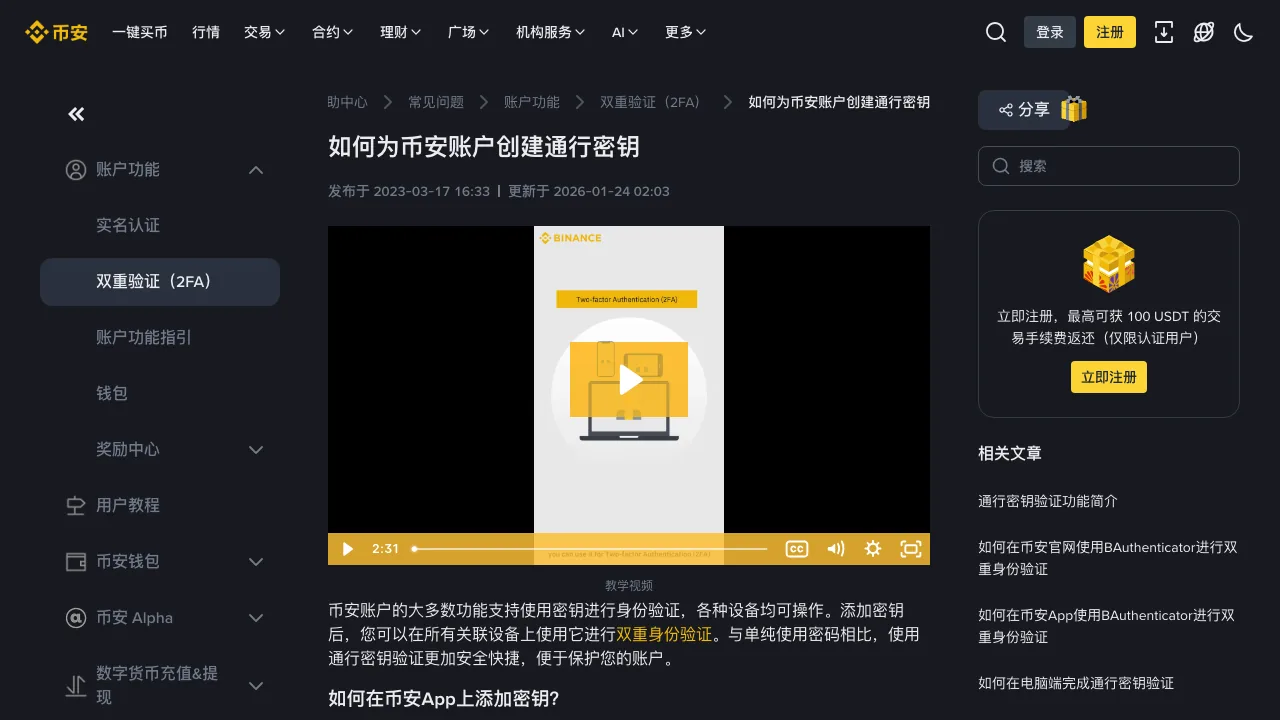Click the 登录 button
This screenshot has width=1280, height=720.
pos(1050,32)
